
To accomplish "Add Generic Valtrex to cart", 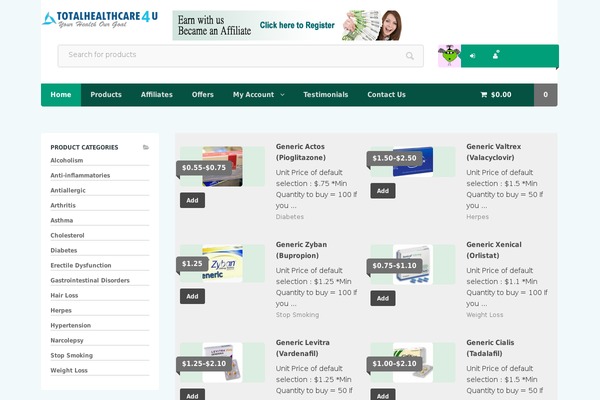I will [383, 191].
